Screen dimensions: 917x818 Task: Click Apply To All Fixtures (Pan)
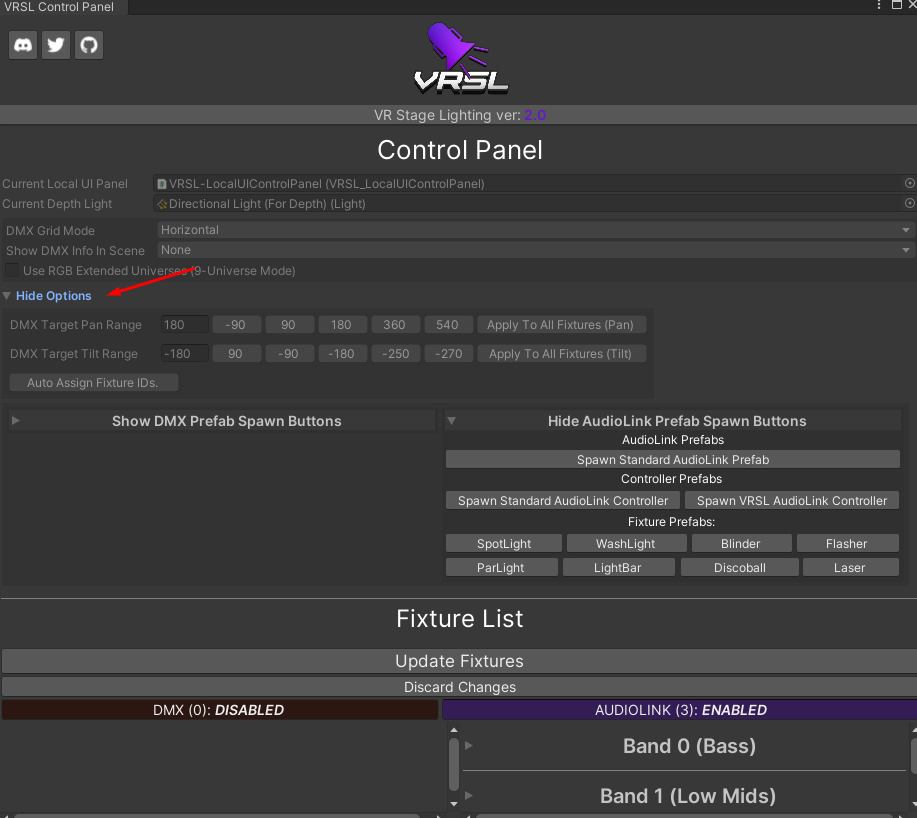point(561,325)
